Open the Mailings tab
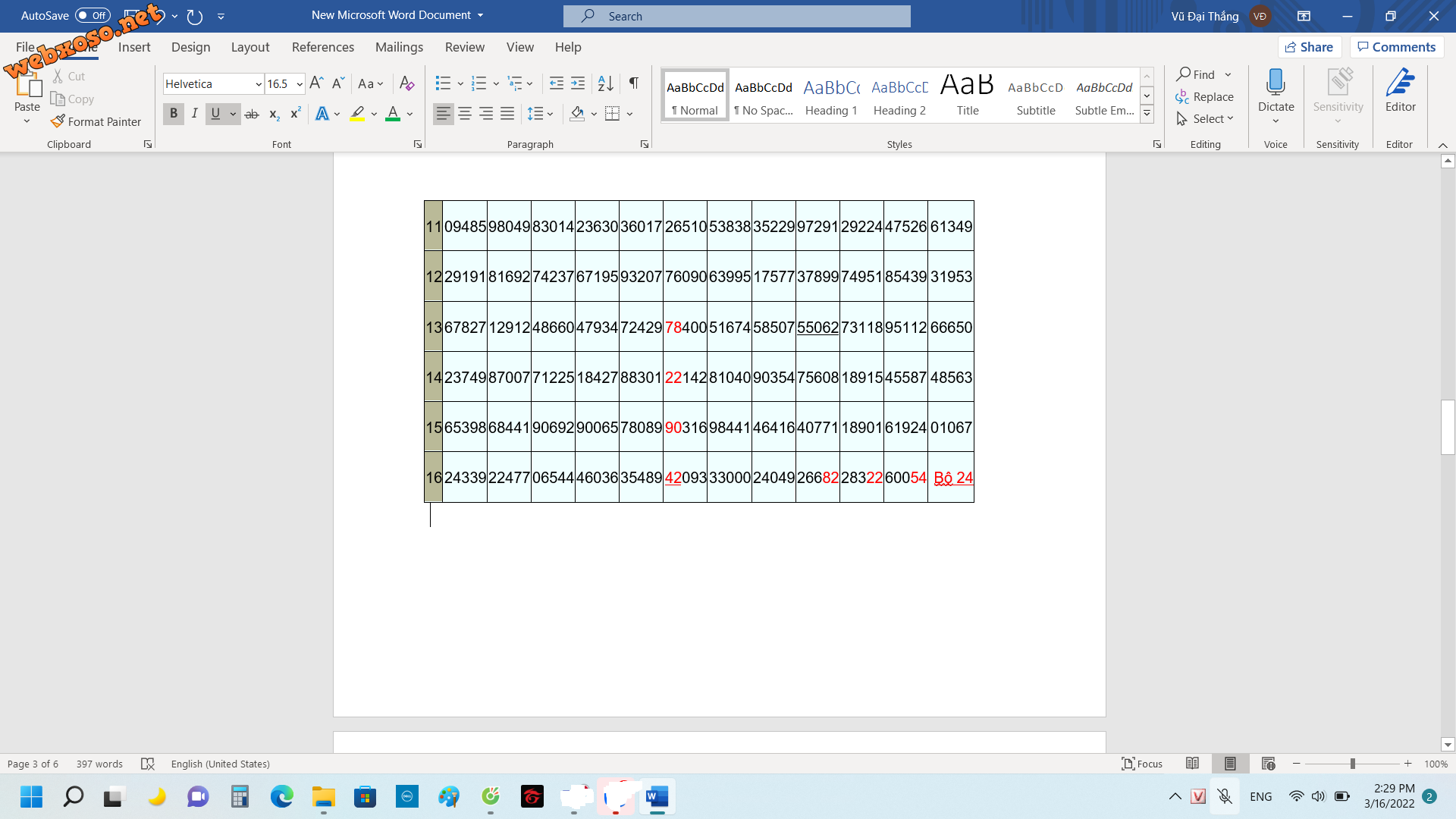Image resolution: width=1456 pixels, height=819 pixels. 399,47
